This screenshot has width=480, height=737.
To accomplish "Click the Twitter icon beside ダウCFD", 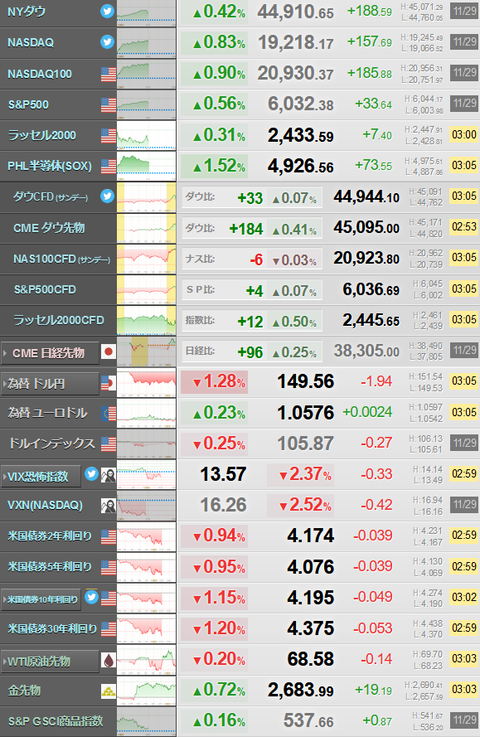I will tap(108, 196).
